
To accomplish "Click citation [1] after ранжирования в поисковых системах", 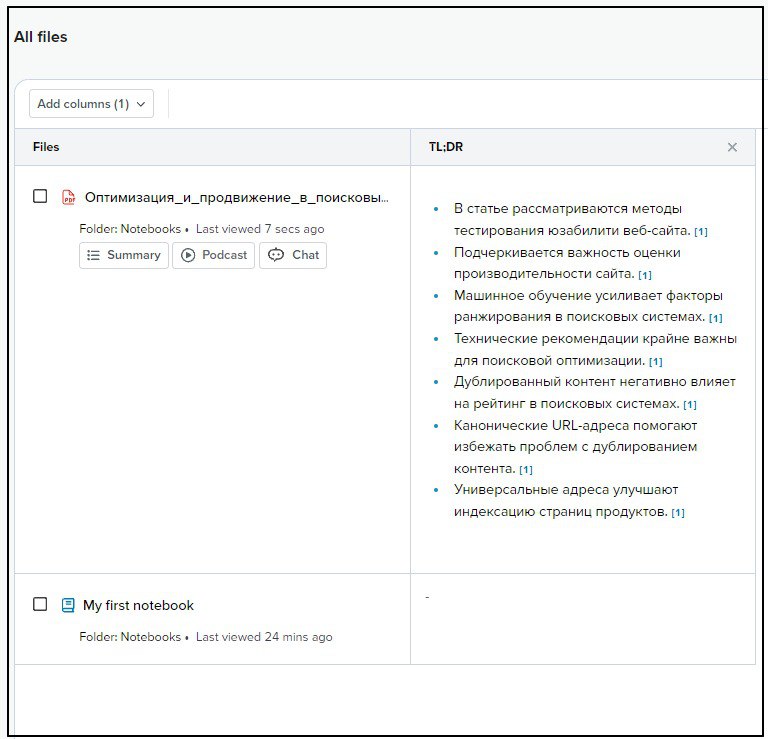I will pyautogui.click(x=715, y=319).
